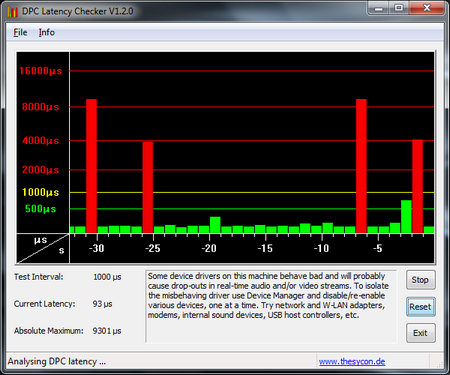
Task: Click the green 500µs axis label
Action: click(x=41, y=209)
